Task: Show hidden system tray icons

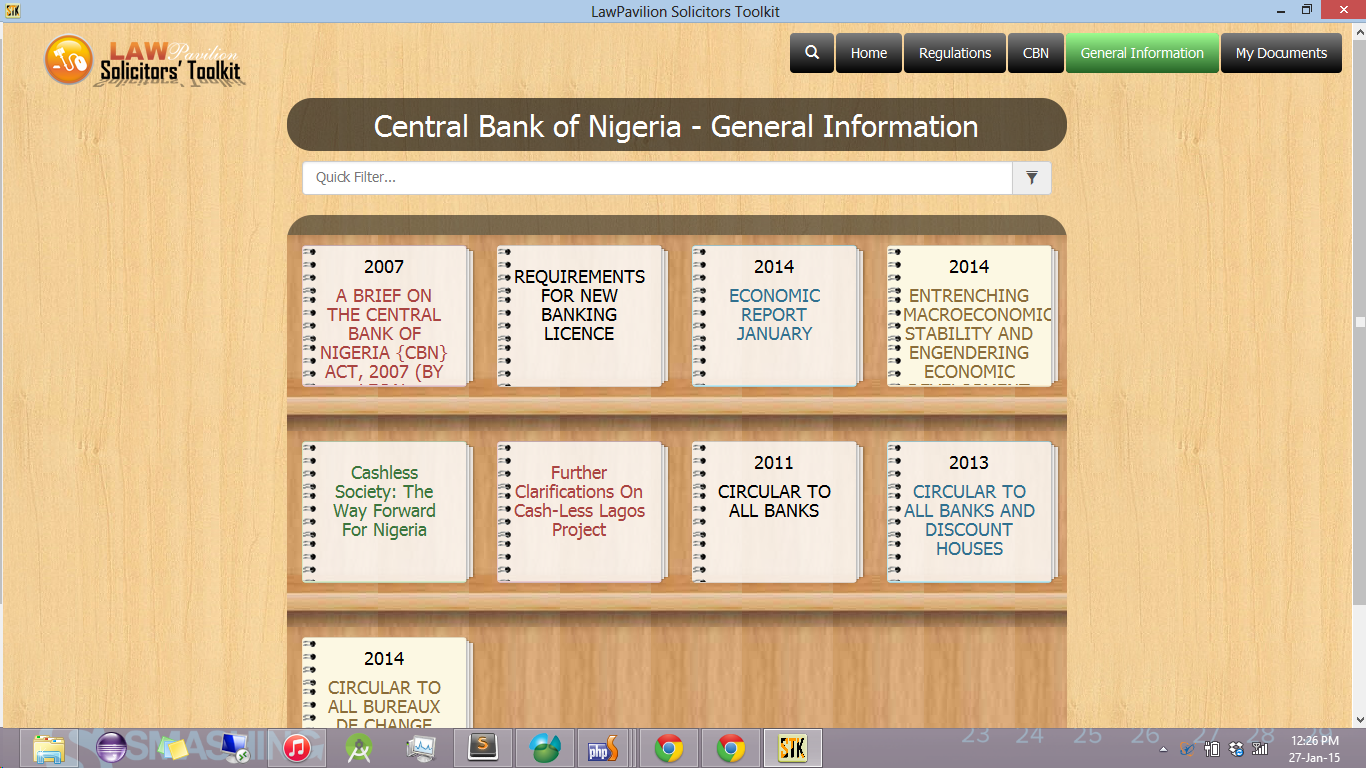Action: (x=1162, y=749)
